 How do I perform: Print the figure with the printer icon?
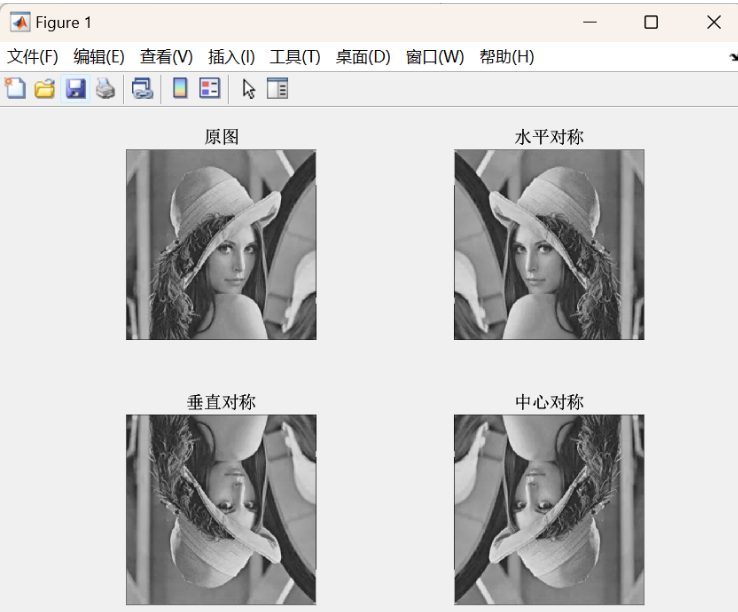coord(105,89)
